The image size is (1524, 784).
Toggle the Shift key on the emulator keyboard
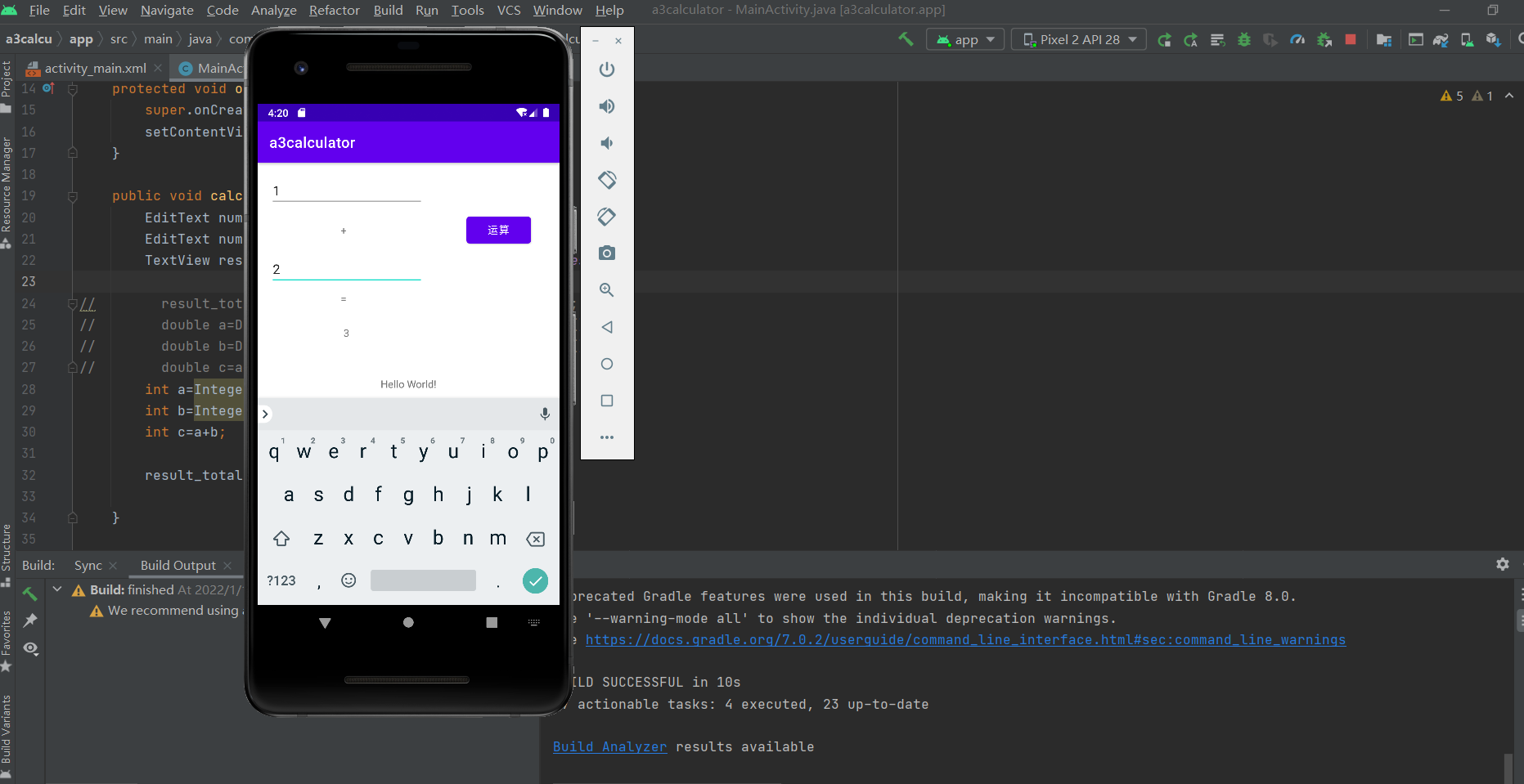pyautogui.click(x=281, y=539)
